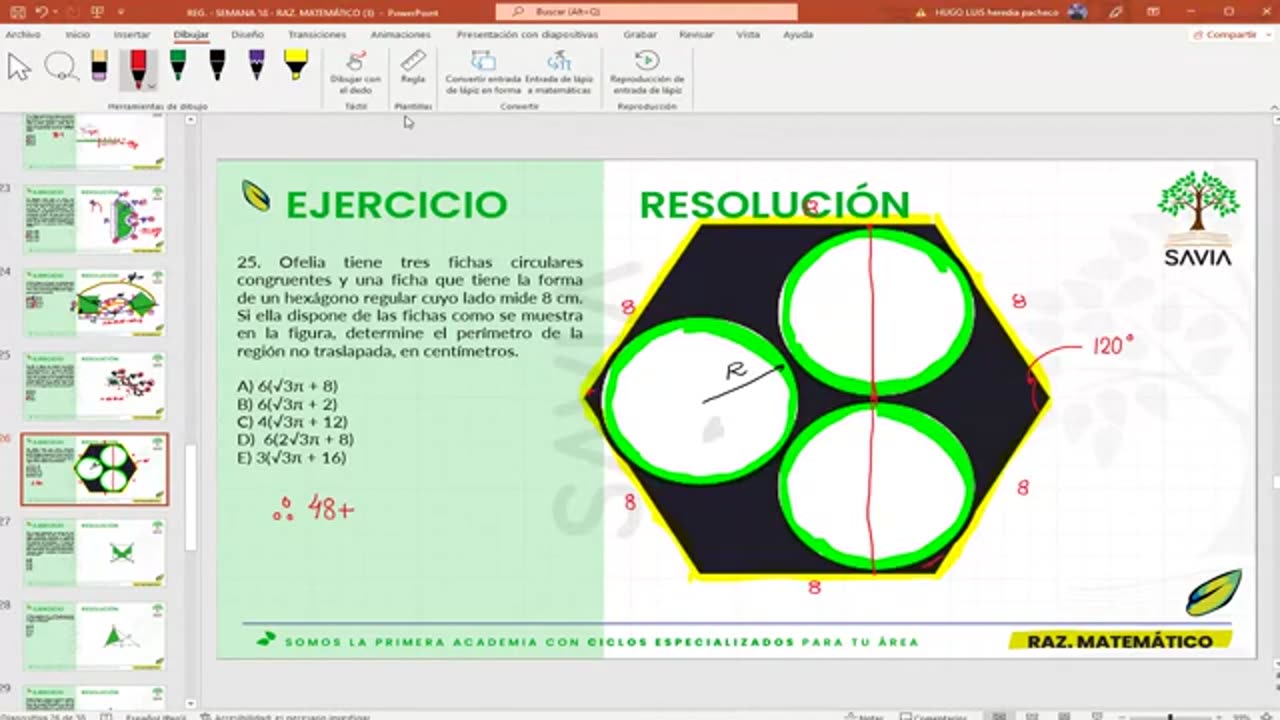The height and width of the screenshot is (720, 1280).
Task: Select slide 25 thumbnail
Action: point(94,385)
